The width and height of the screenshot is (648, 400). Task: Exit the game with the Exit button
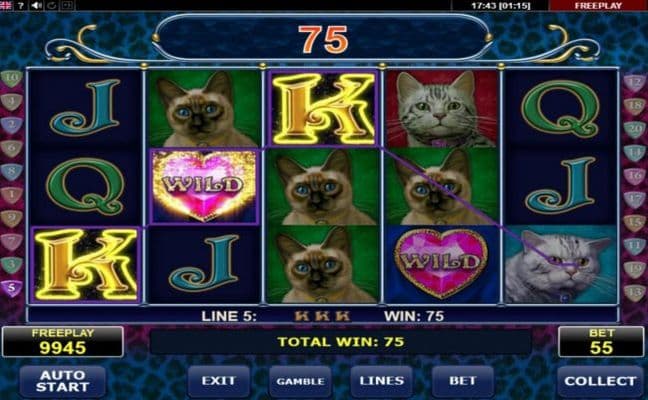point(219,381)
